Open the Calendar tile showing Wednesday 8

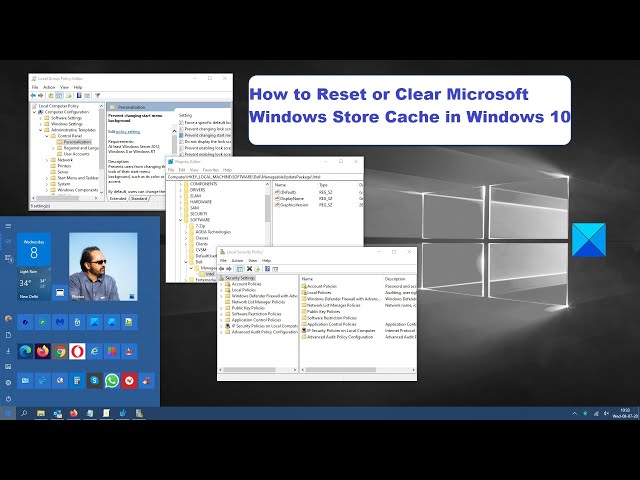click(x=34, y=249)
